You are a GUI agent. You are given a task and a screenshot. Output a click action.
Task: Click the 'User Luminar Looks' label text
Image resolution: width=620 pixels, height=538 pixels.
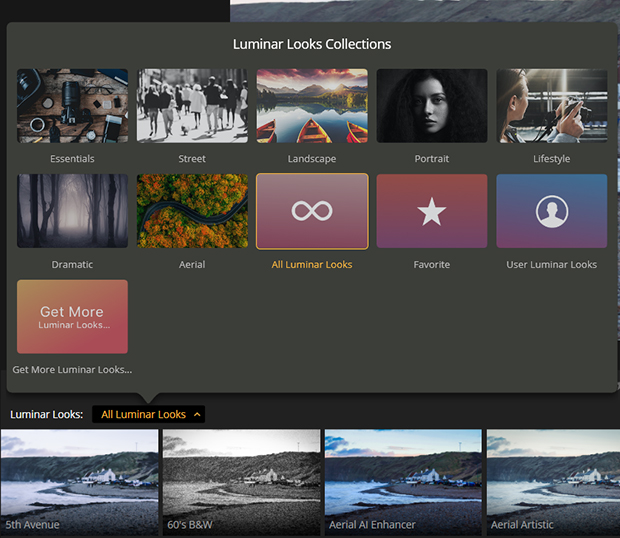coord(552,264)
